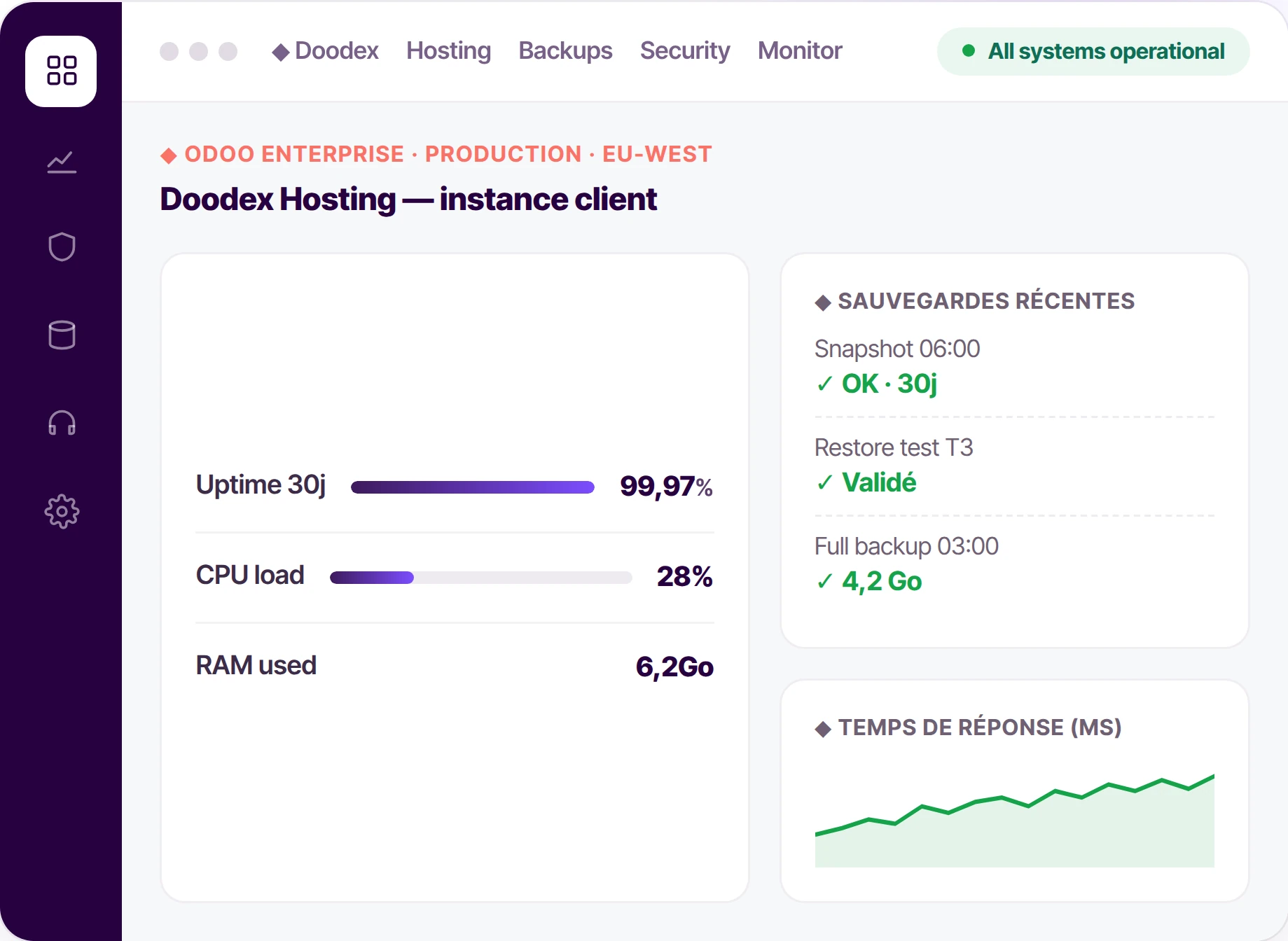The height and width of the screenshot is (941, 1288).
Task: Click the CPU load progress bar
Action: (480, 578)
